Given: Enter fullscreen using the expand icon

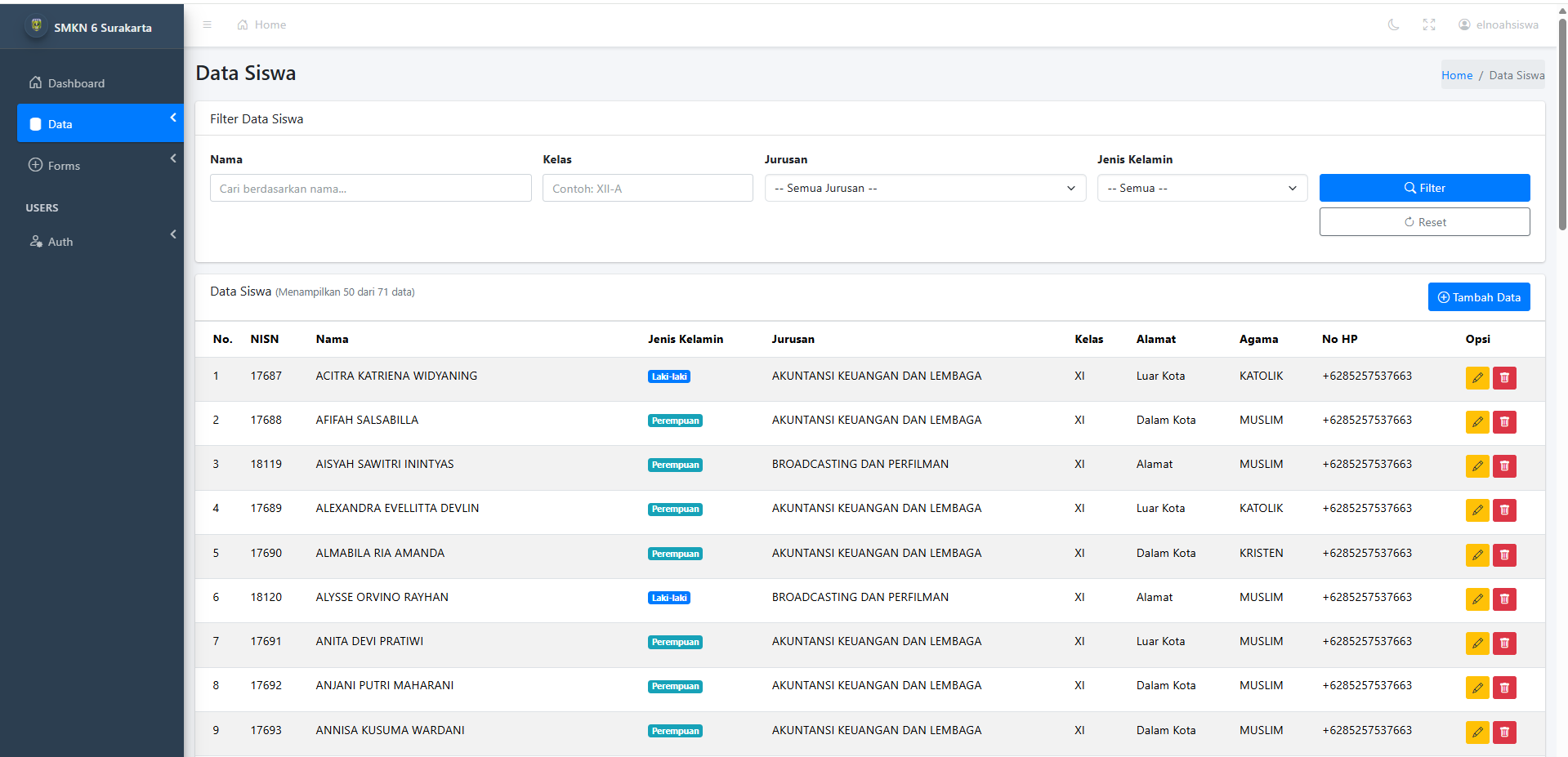Looking at the screenshot, I should [x=1428, y=24].
